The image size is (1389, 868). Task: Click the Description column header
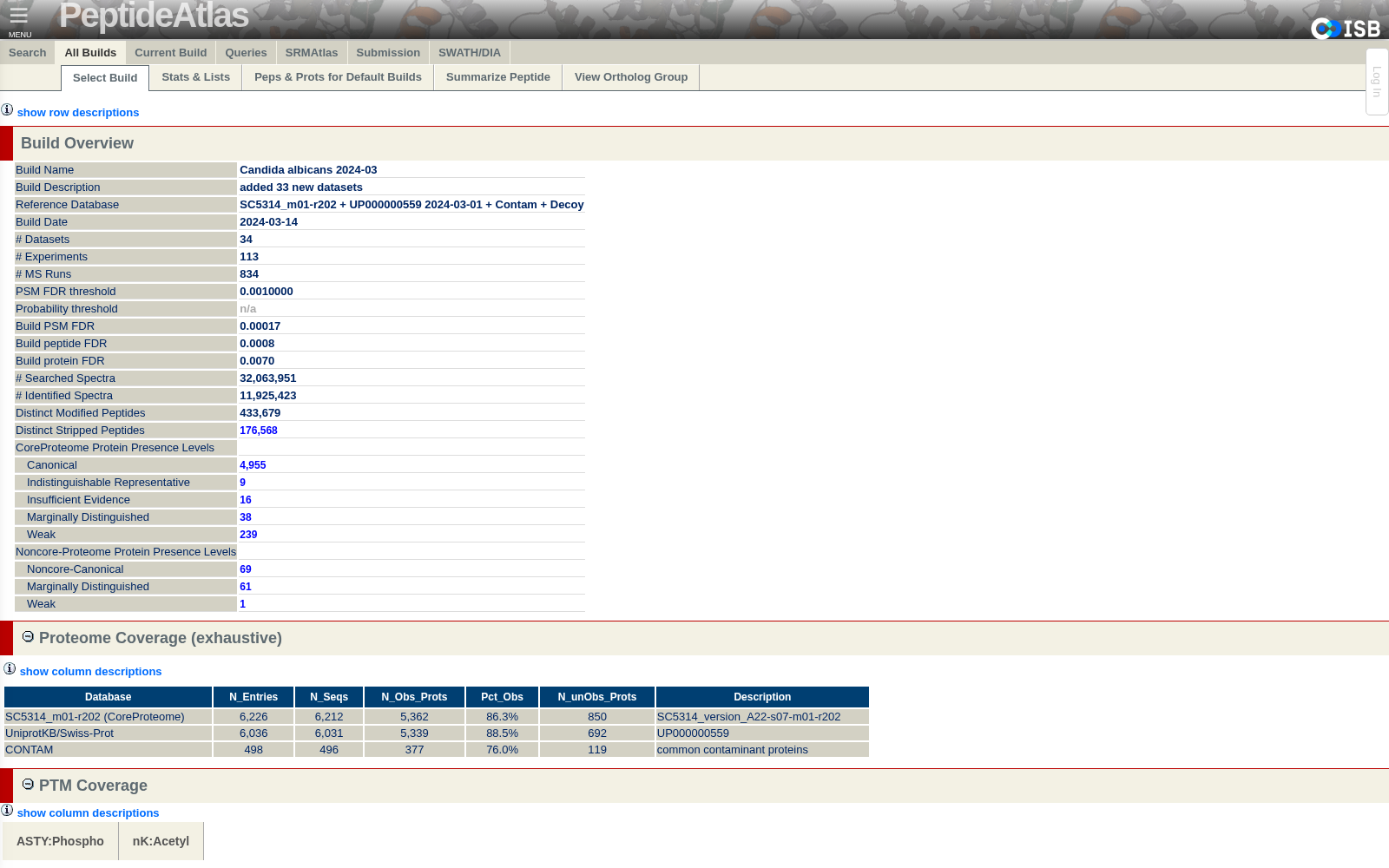[x=762, y=697]
